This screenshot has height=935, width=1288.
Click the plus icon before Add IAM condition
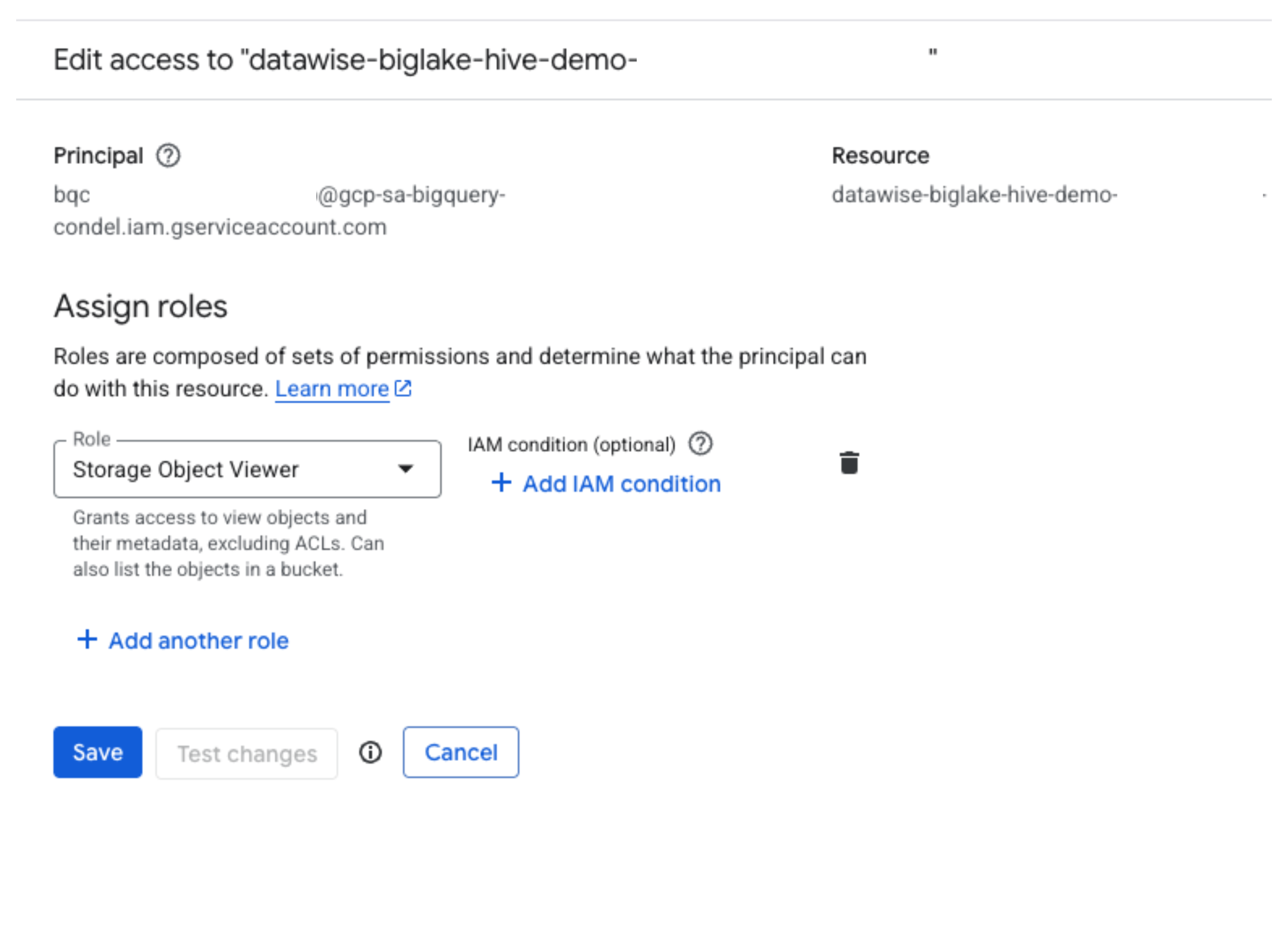pos(501,482)
